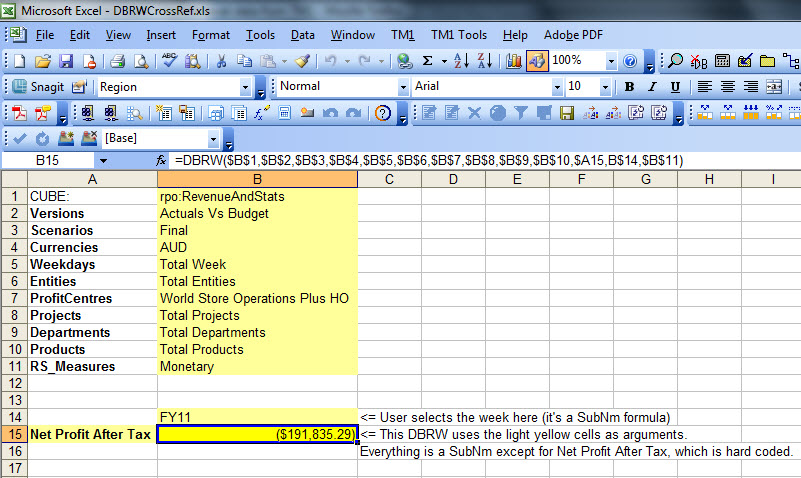
Task: Toggle Underline formatting
Action: (675, 87)
